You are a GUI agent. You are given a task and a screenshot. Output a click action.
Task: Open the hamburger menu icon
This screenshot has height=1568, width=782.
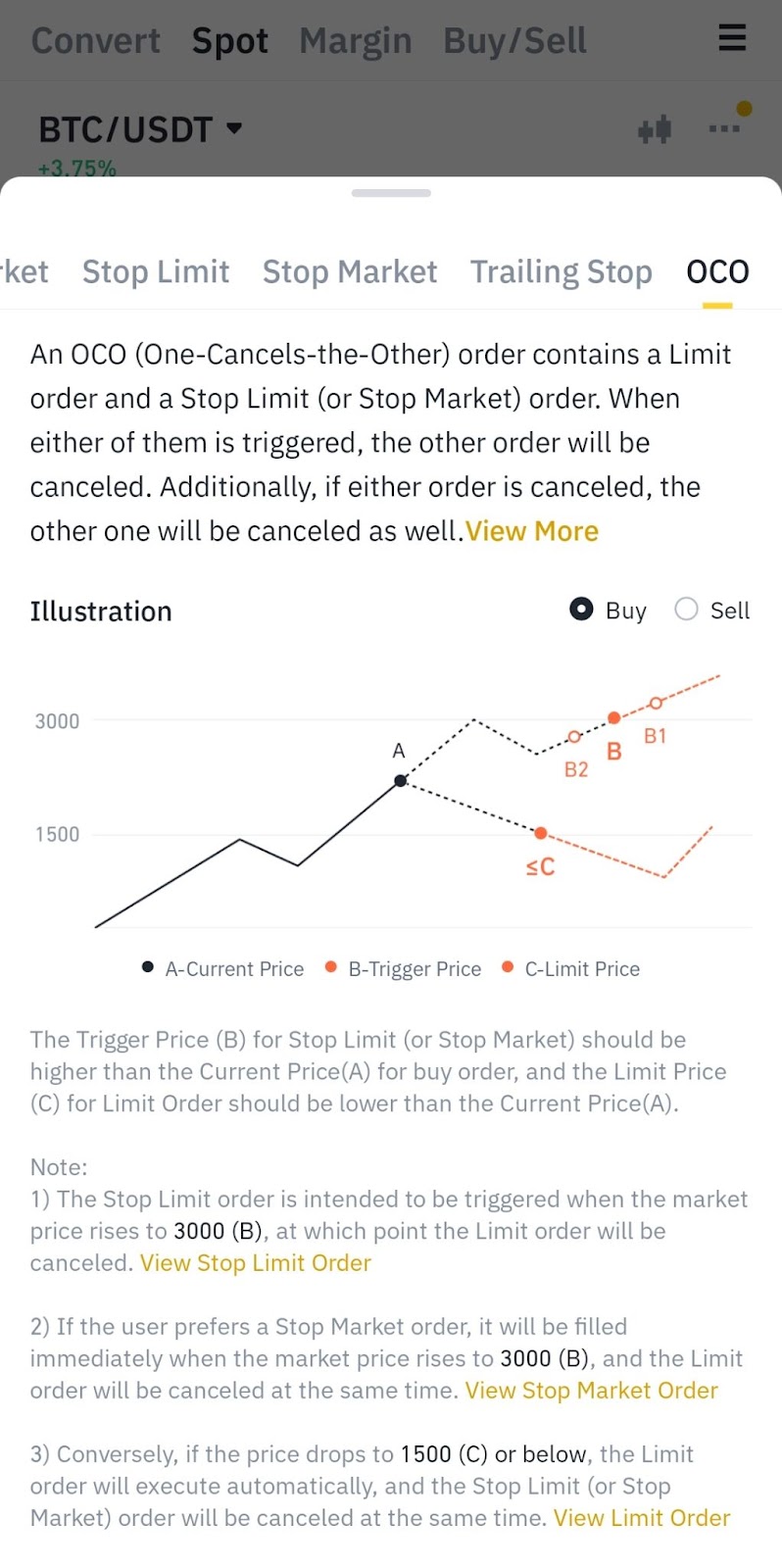732,38
